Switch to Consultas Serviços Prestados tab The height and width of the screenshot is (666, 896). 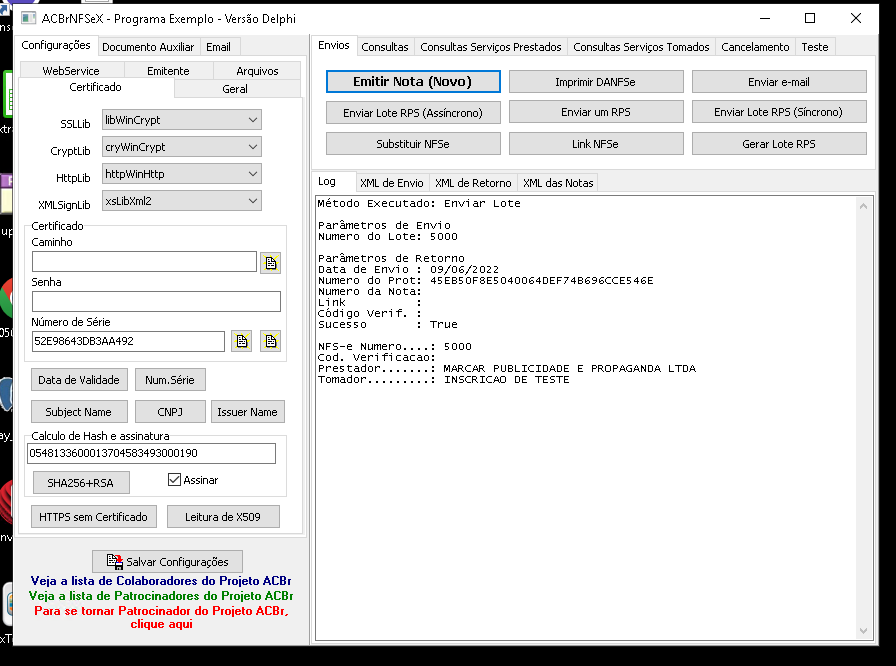(491, 47)
